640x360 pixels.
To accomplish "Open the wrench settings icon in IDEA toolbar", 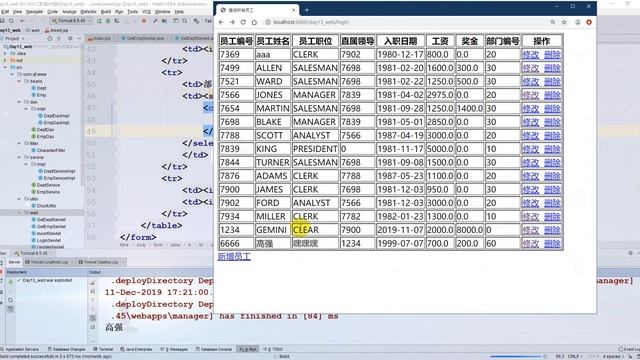I will (155, 20).
